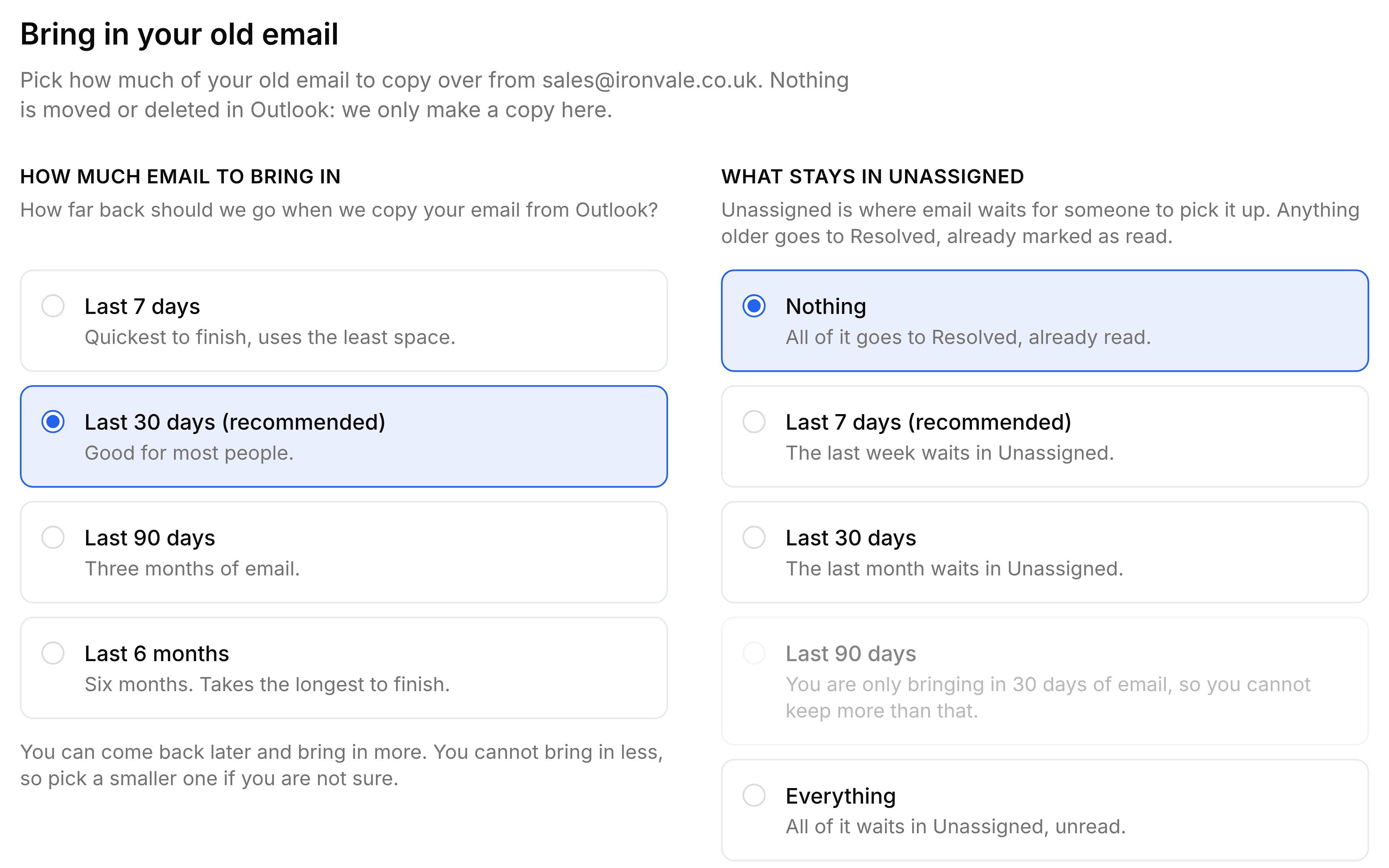Choose Last 90 days under how much email to bring in
Screen dimensions: 1389x868
[x=344, y=552]
